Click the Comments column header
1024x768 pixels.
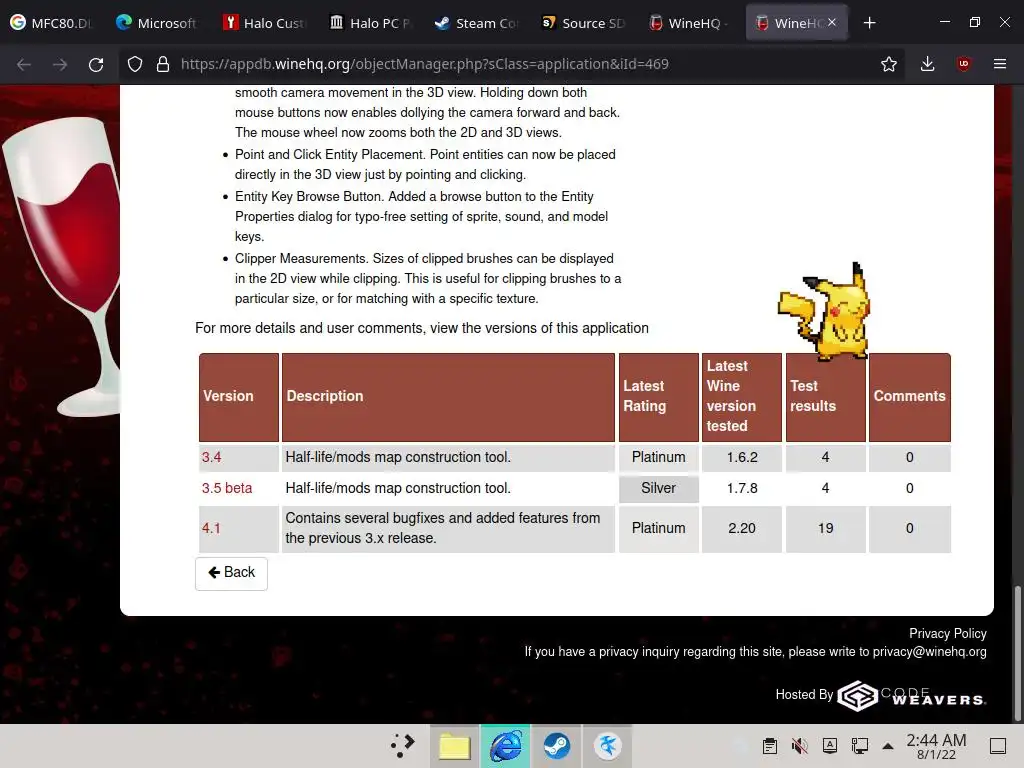pos(910,396)
